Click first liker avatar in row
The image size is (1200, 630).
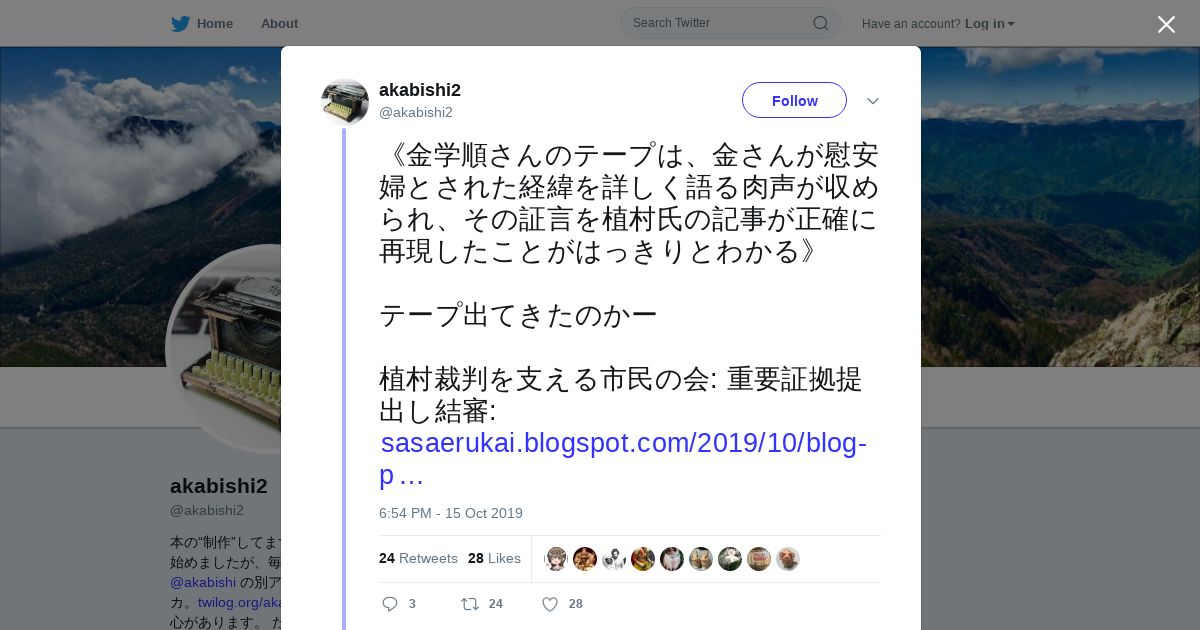point(556,559)
